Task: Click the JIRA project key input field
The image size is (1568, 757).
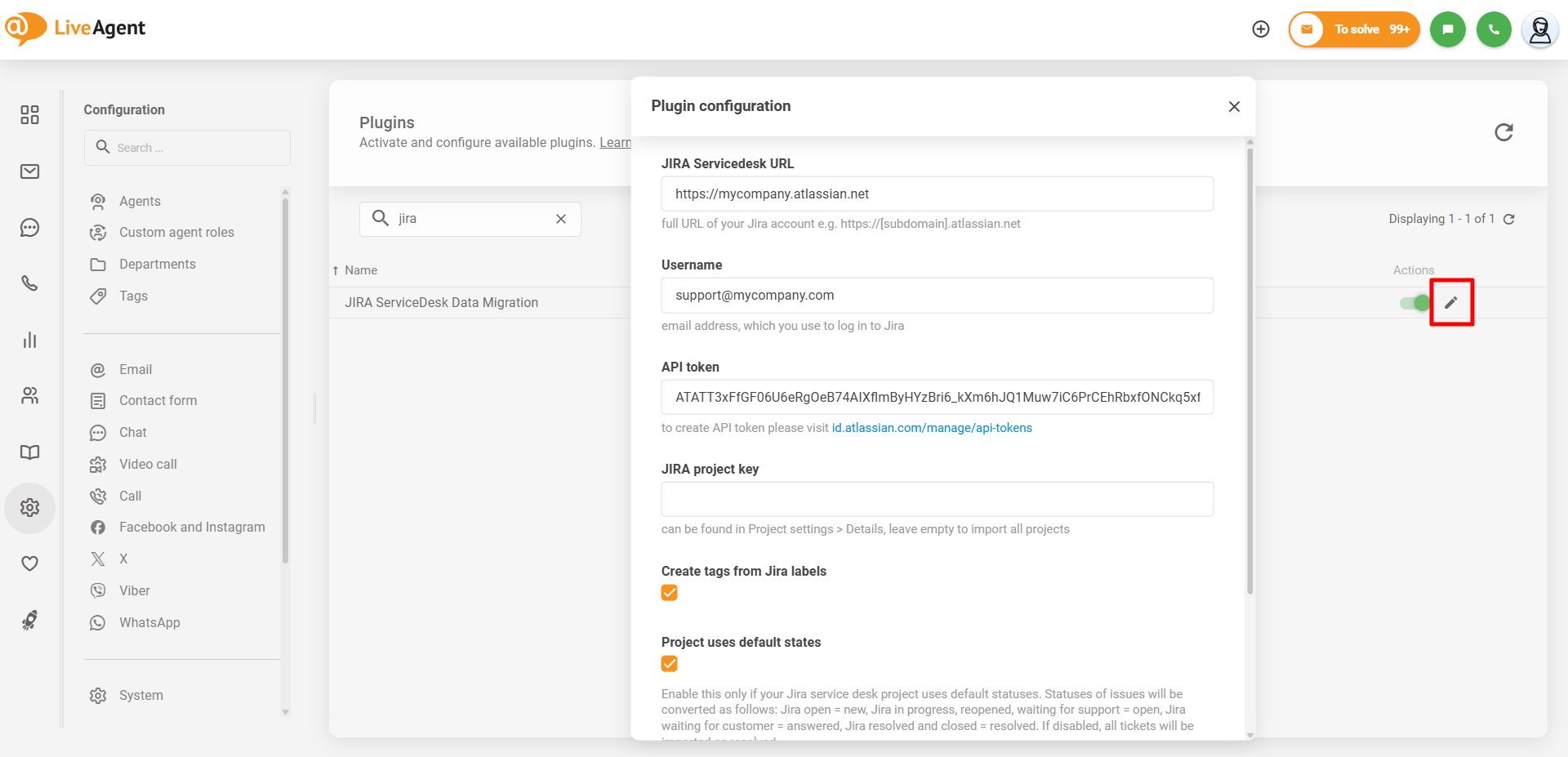Action: [x=937, y=499]
